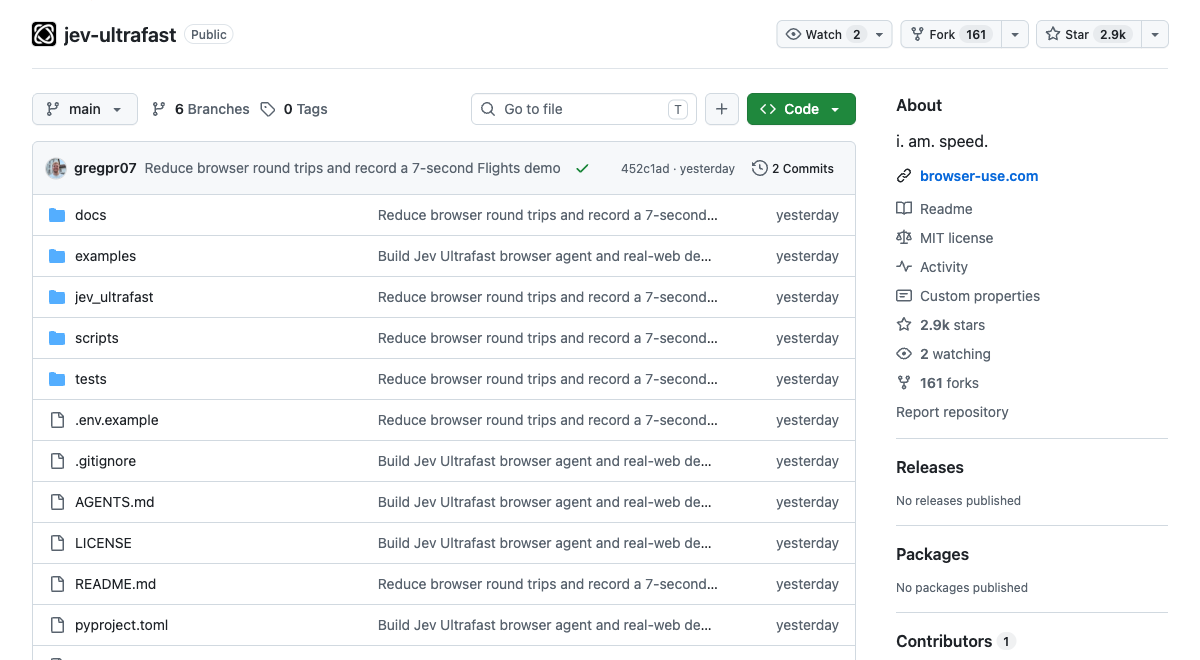Open the examples folder
This screenshot has width=1200, height=660.
pyautogui.click(x=105, y=256)
